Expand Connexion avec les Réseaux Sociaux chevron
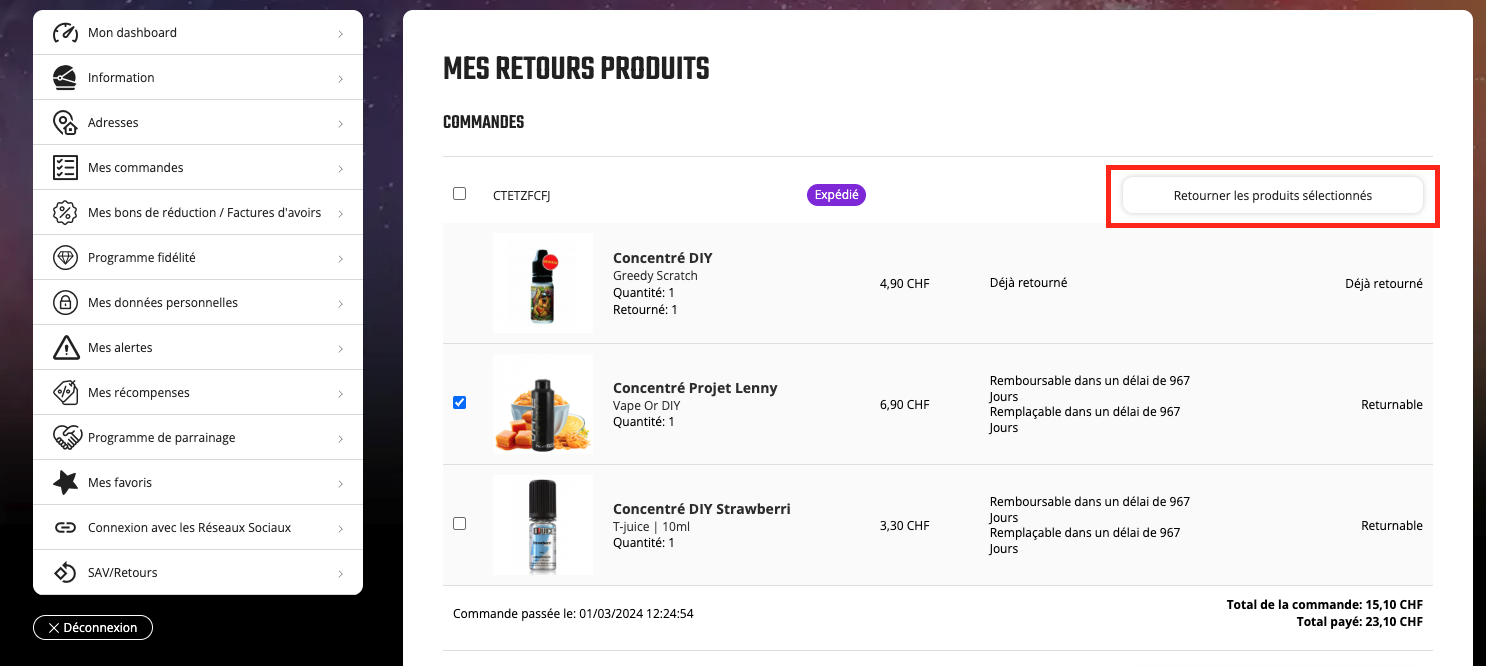The image size is (1486, 666). click(x=341, y=528)
